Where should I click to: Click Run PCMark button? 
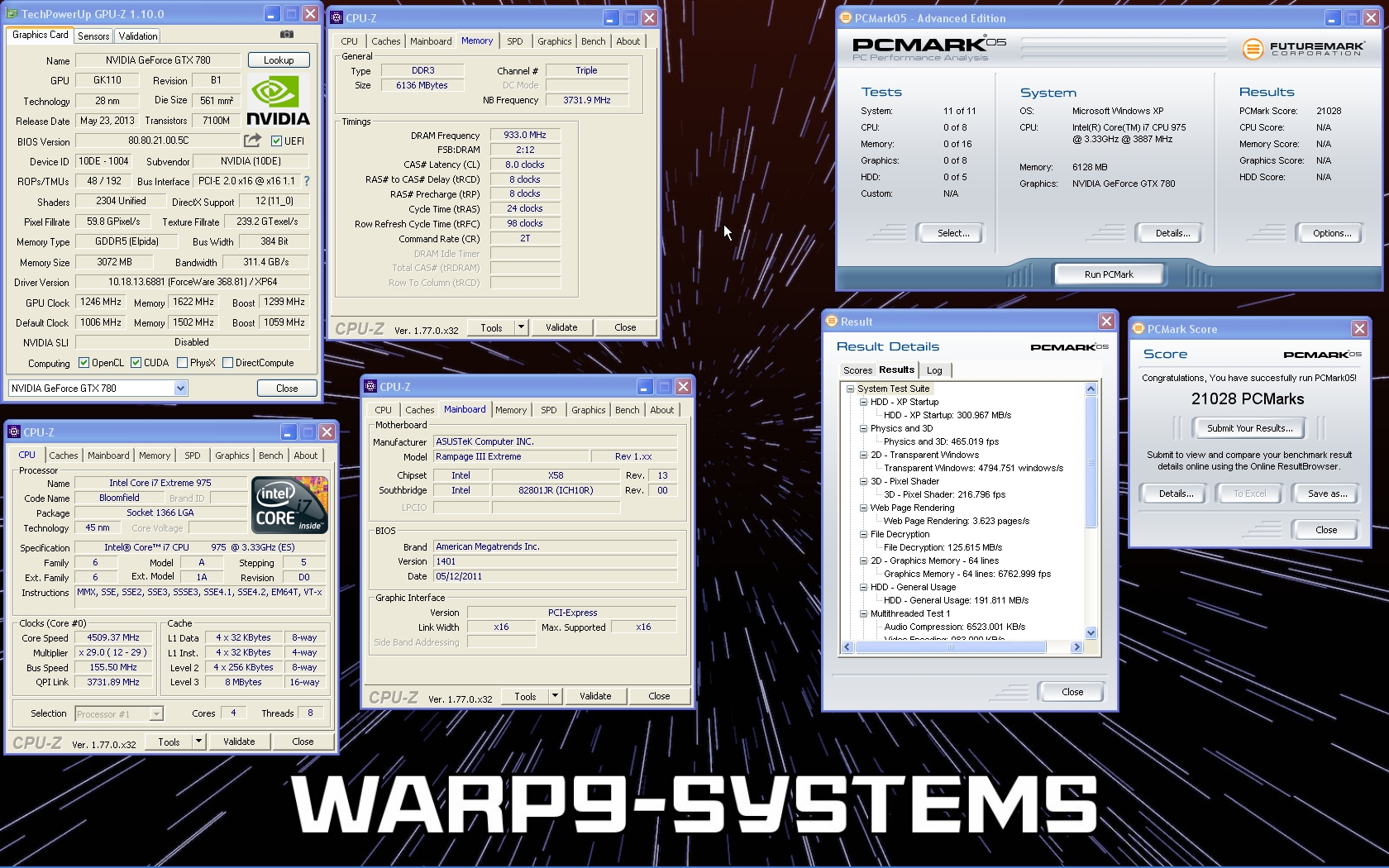1109,274
